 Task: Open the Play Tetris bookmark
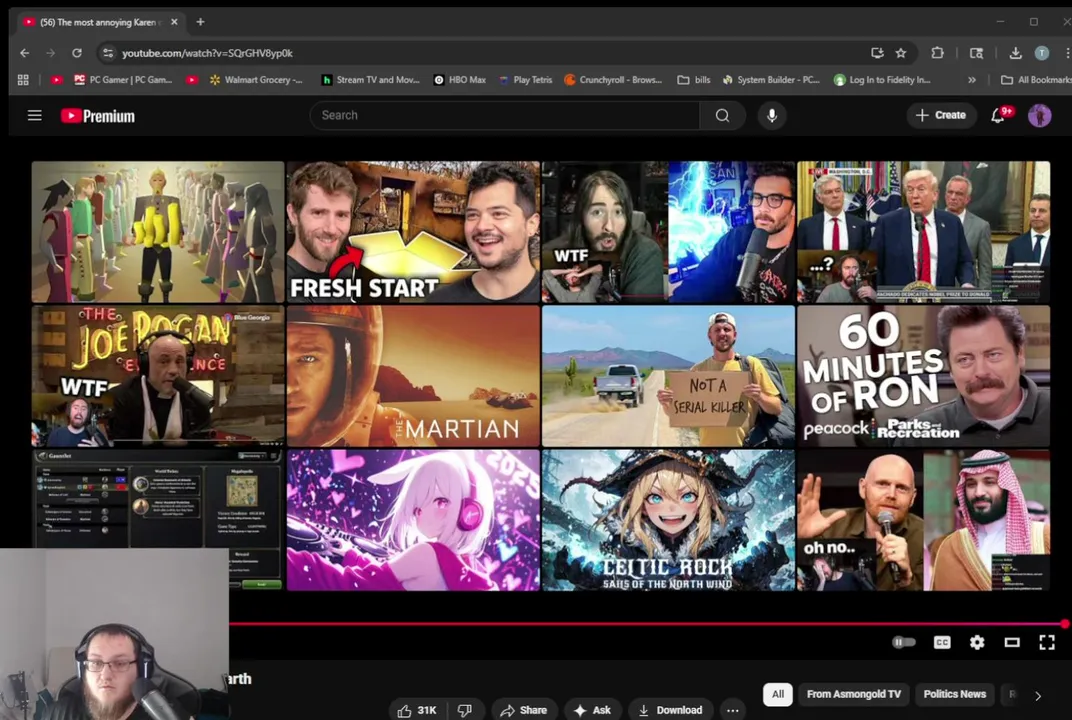pos(526,80)
